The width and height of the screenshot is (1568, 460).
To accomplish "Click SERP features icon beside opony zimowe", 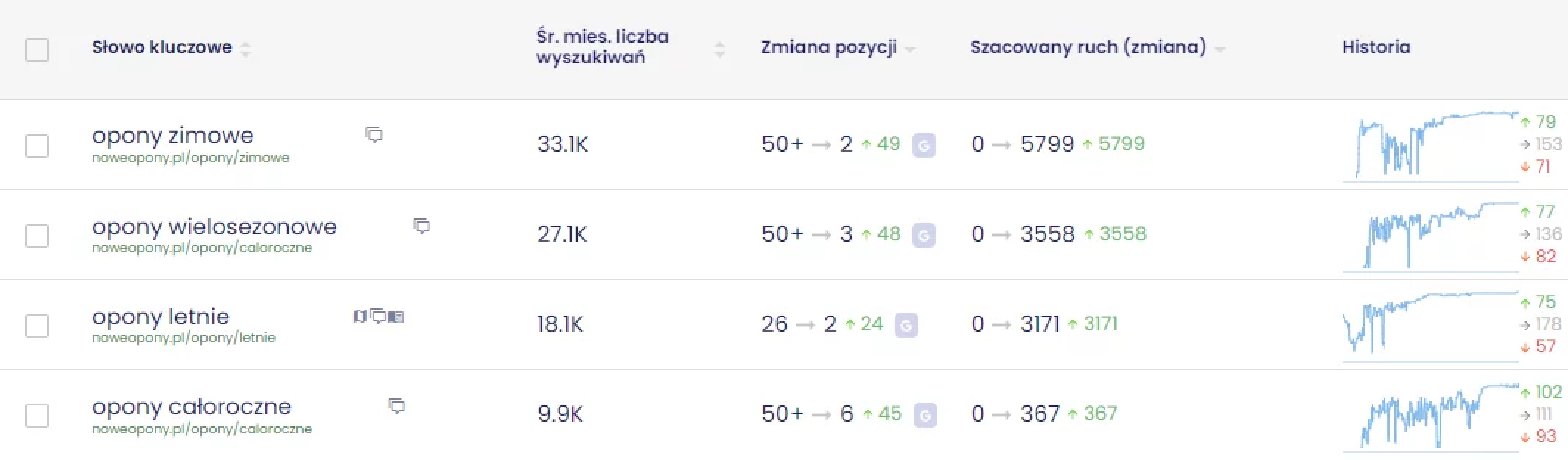I will point(374,135).
